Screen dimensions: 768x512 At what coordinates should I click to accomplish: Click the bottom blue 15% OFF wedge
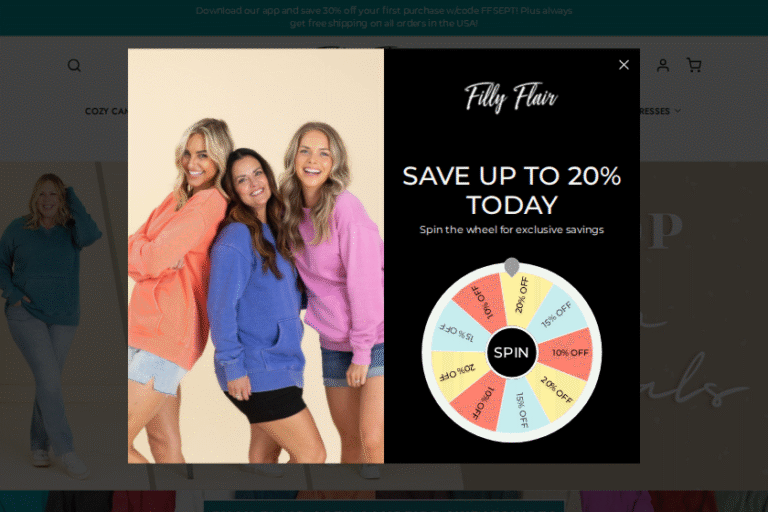tap(521, 407)
